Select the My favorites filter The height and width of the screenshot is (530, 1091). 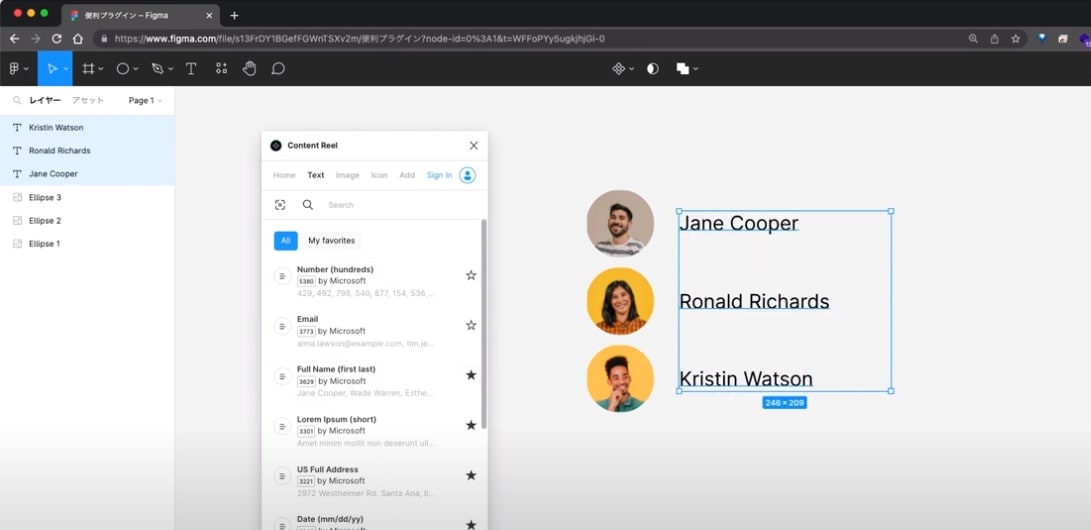click(331, 241)
